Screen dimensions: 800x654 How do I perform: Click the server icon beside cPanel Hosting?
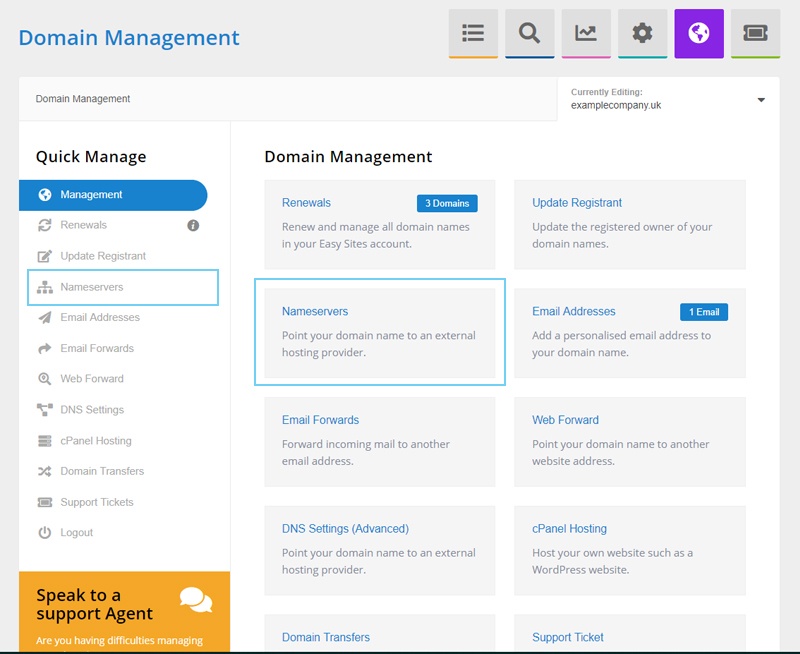pyautogui.click(x=45, y=441)
